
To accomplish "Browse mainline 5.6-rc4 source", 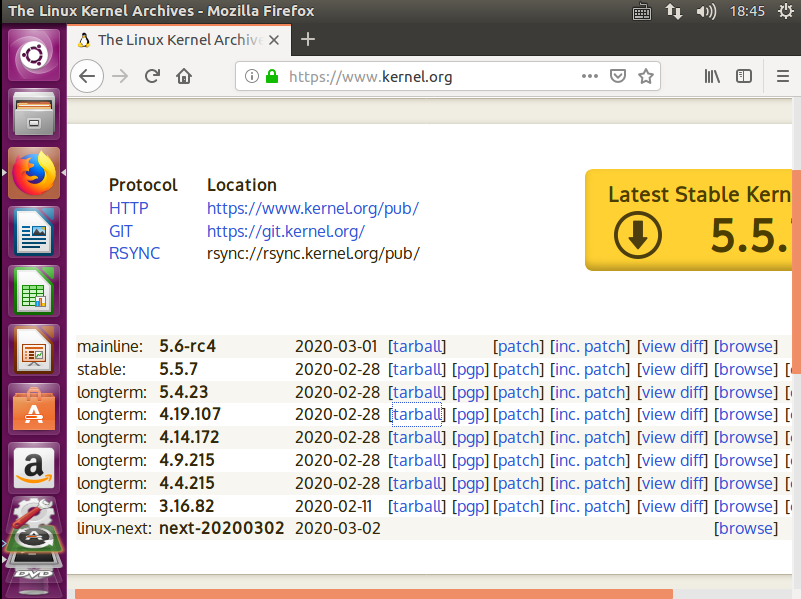I will click(746, 346).
